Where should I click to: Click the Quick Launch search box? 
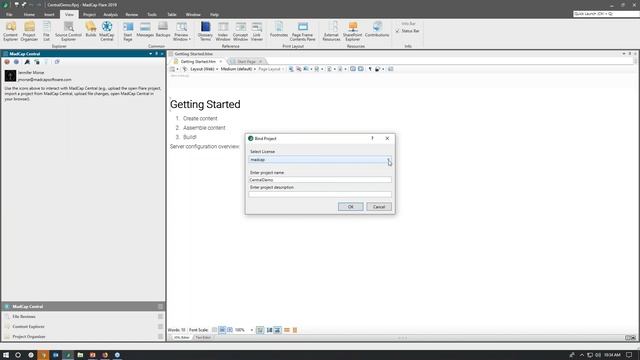click(x=606, y=14)
